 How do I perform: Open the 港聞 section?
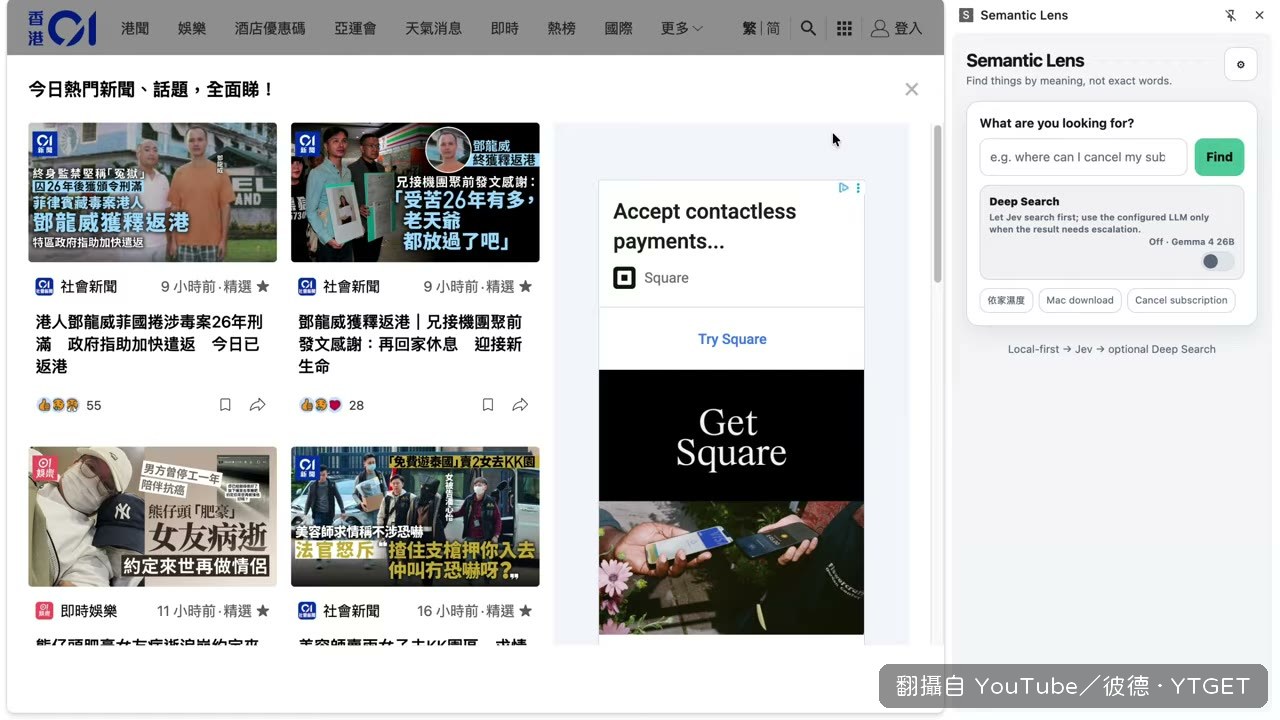[x=135, y=28]
